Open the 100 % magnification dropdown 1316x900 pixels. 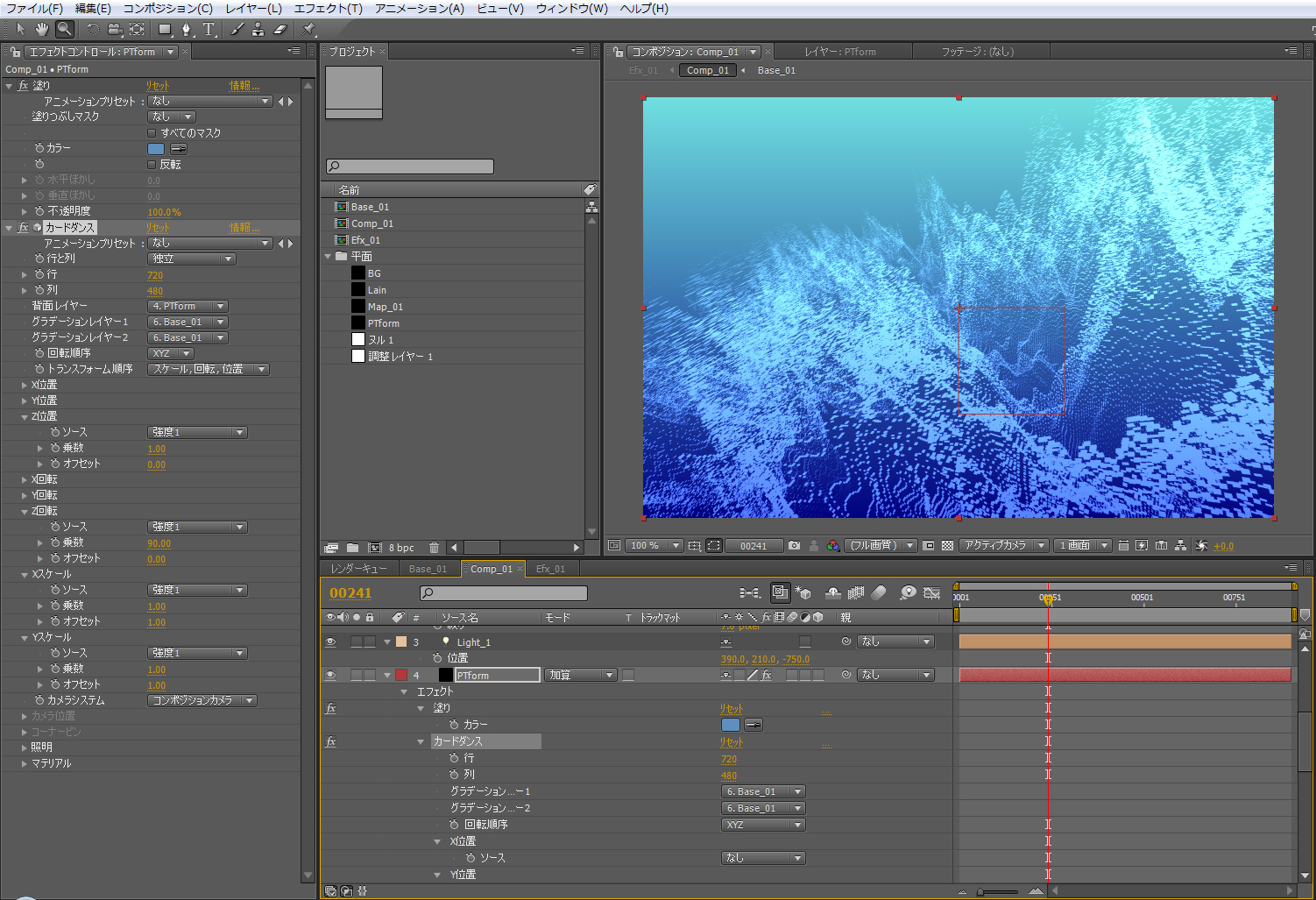tap(654, 545)
